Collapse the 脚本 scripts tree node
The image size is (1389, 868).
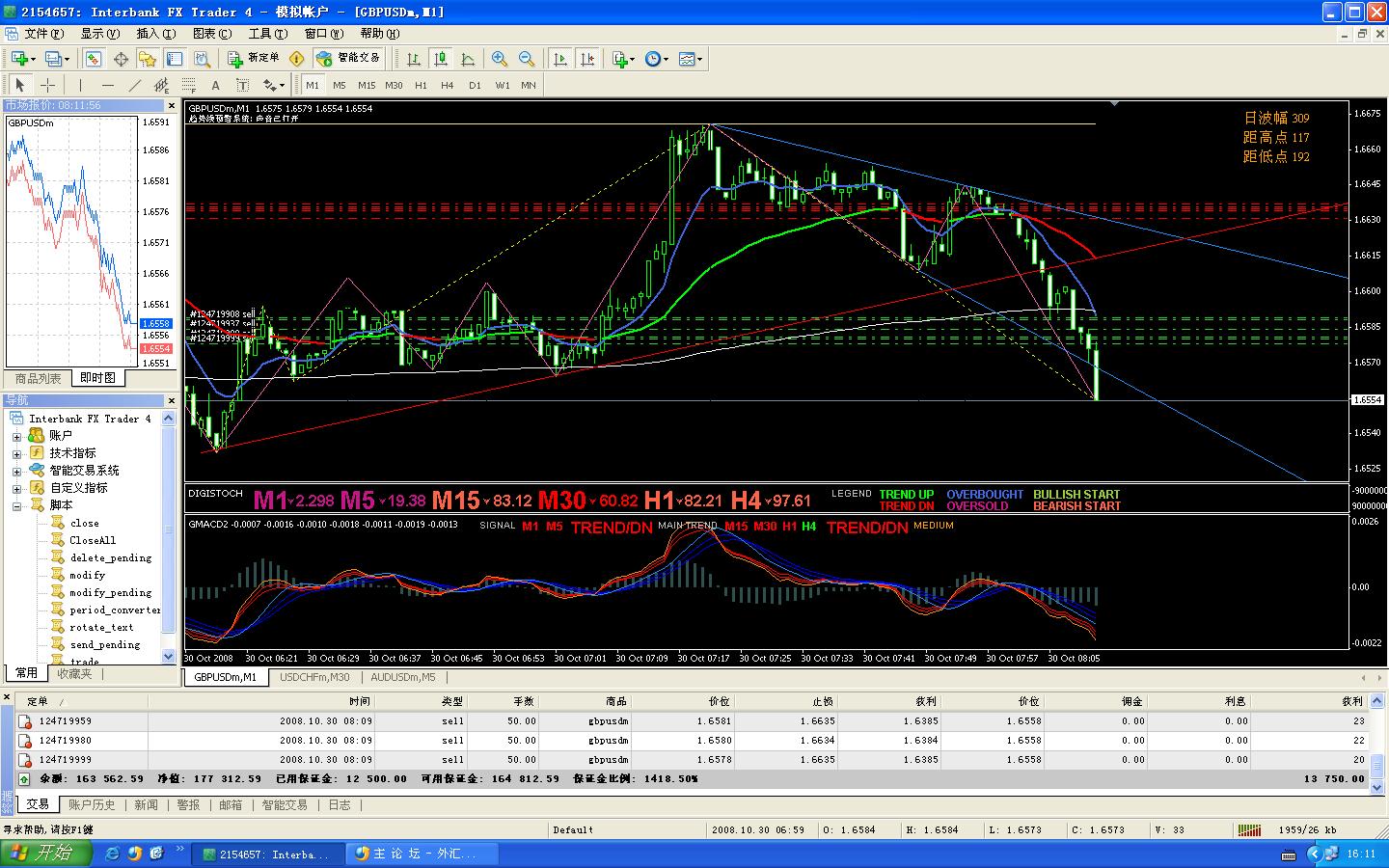point(16,505)
